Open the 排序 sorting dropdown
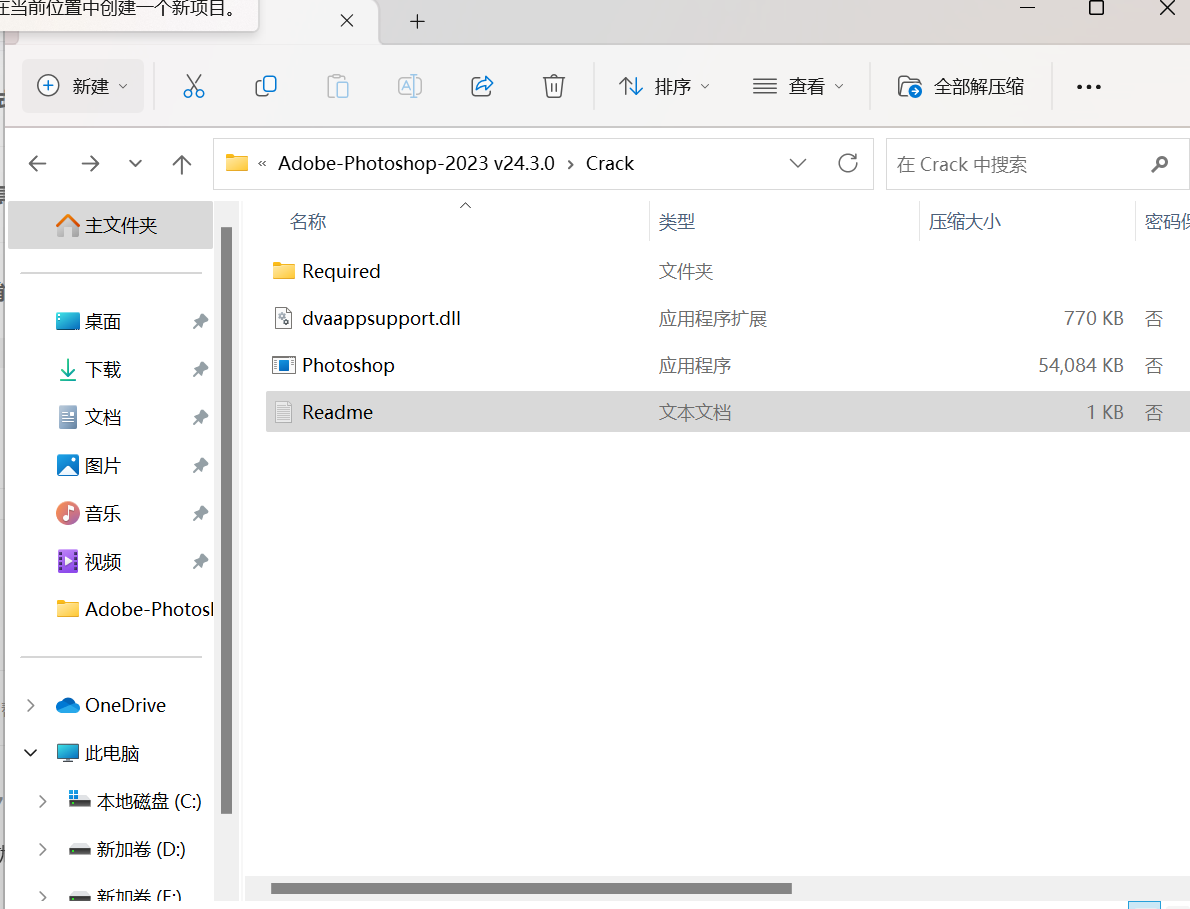 pos(665,86)
